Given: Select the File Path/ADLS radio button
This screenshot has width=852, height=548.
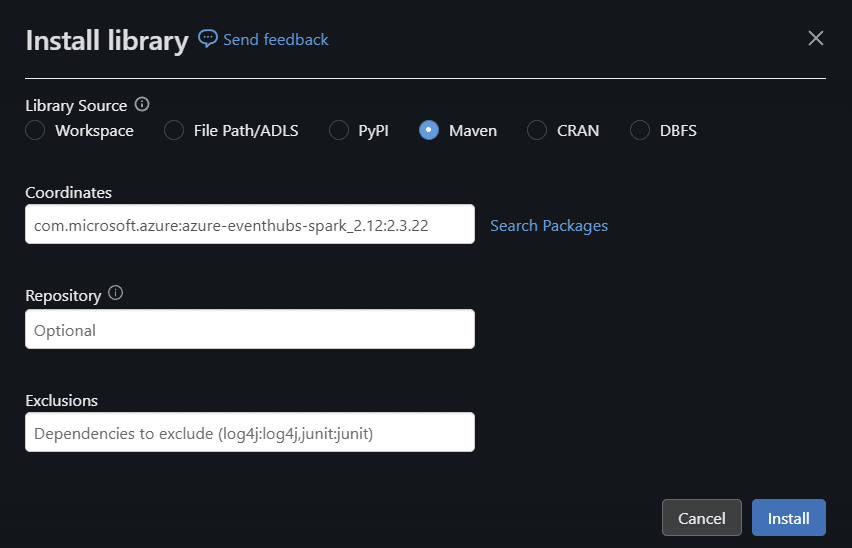Looking at the screenshot, I should pyautogui.click(x=174, y=130).
